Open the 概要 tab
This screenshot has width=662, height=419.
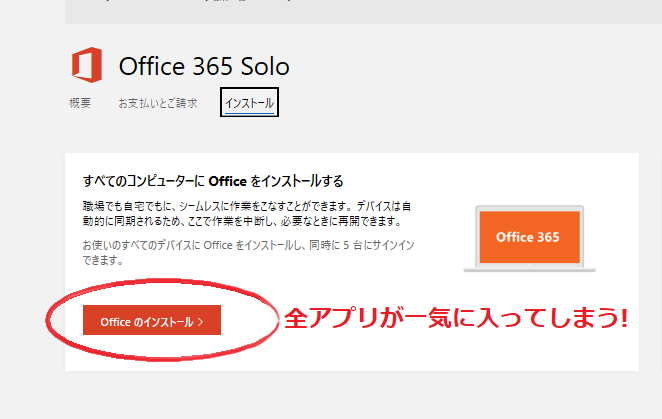click(80, 103)
